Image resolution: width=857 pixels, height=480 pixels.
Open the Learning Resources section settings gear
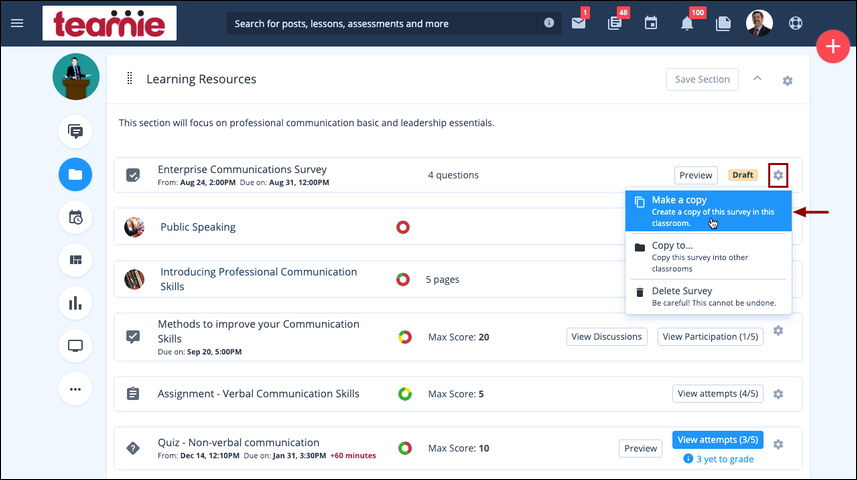coord(787,80)
